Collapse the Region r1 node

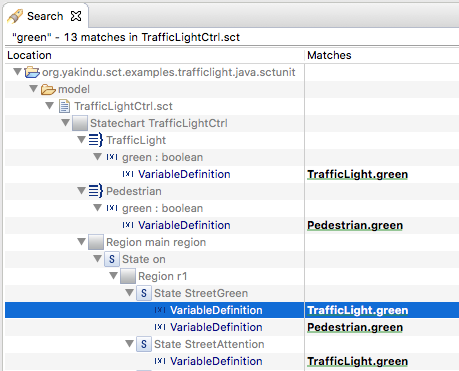(113, 275)
